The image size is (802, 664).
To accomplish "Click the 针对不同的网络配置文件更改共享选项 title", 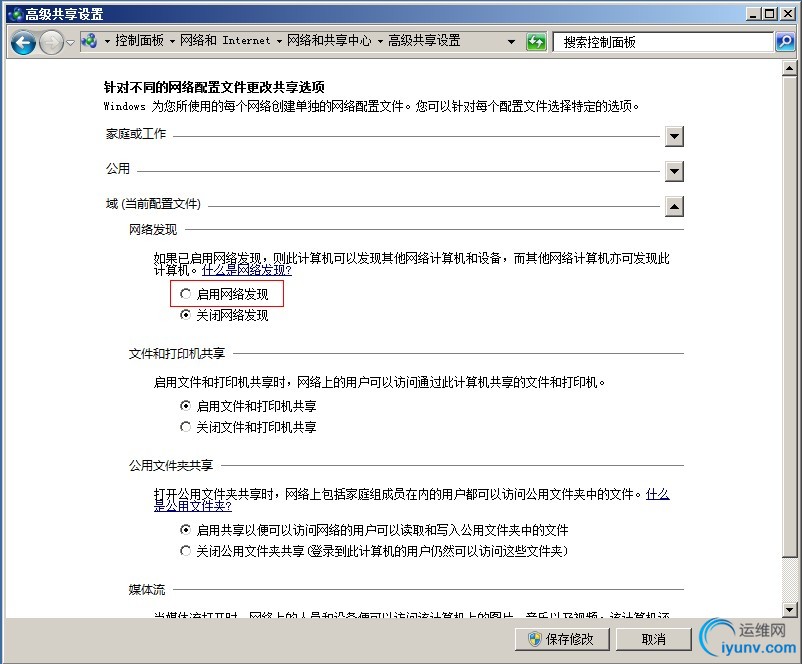I will point(214,87).
